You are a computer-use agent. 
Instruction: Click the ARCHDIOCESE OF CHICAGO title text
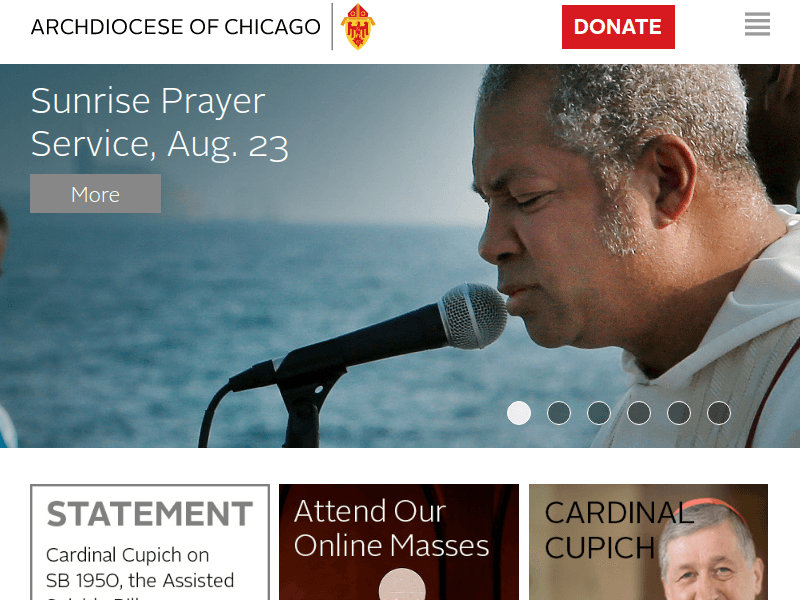[176, 27]
